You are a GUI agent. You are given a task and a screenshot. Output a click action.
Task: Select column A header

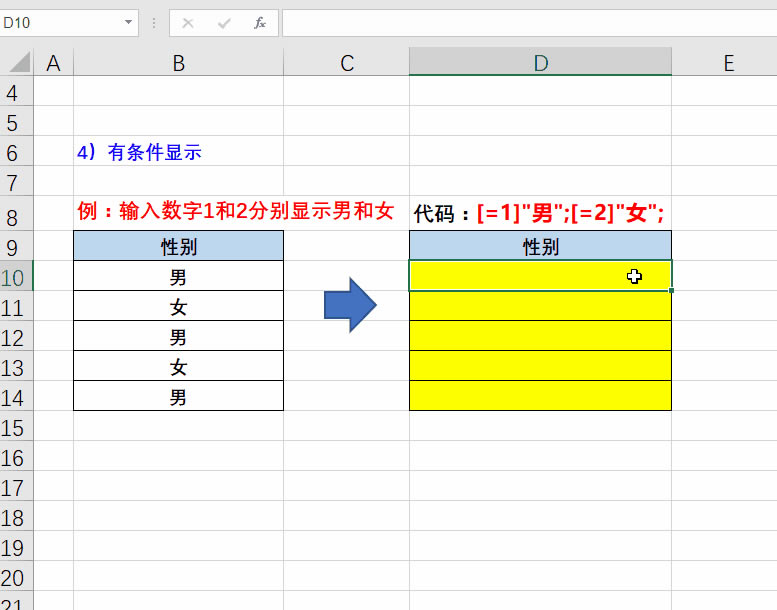pyautogui.click(x=54, y=62)
